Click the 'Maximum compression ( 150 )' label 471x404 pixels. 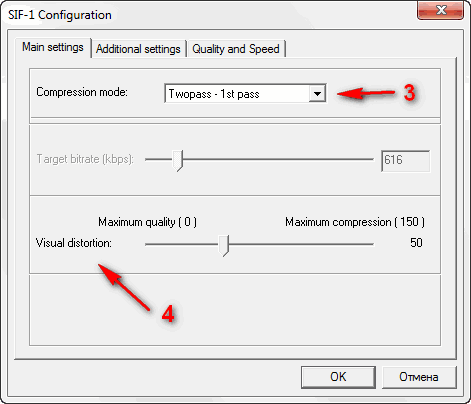pyautogui.click(x=355, y=222)
